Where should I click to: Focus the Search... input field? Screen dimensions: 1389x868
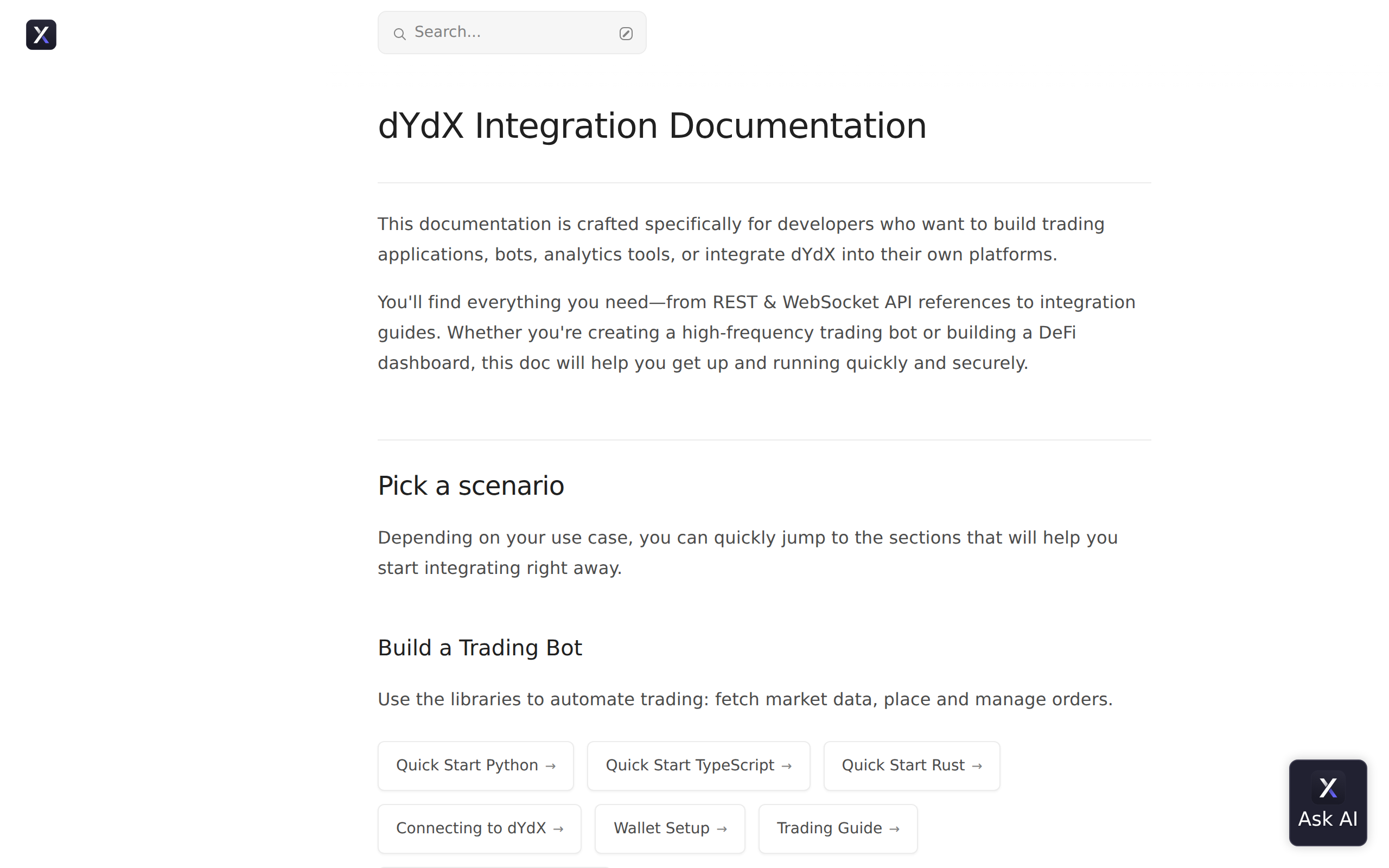point(512,33)
